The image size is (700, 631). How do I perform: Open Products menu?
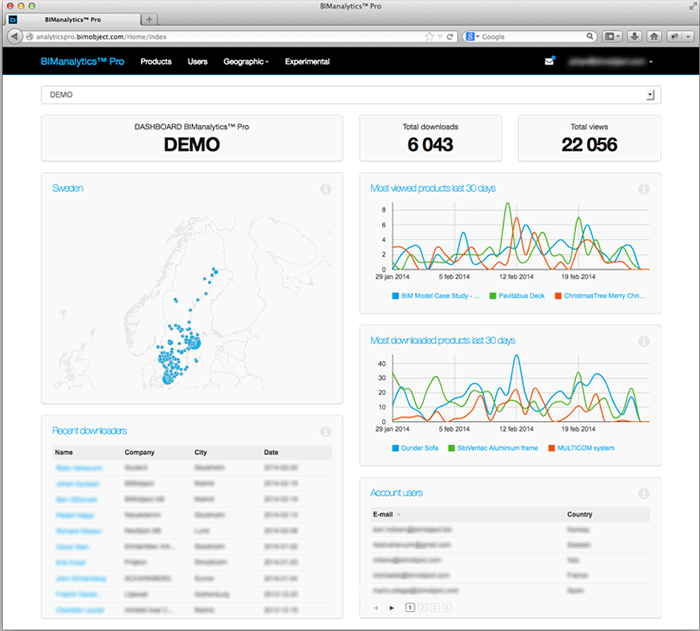click(x=156, y=62)
